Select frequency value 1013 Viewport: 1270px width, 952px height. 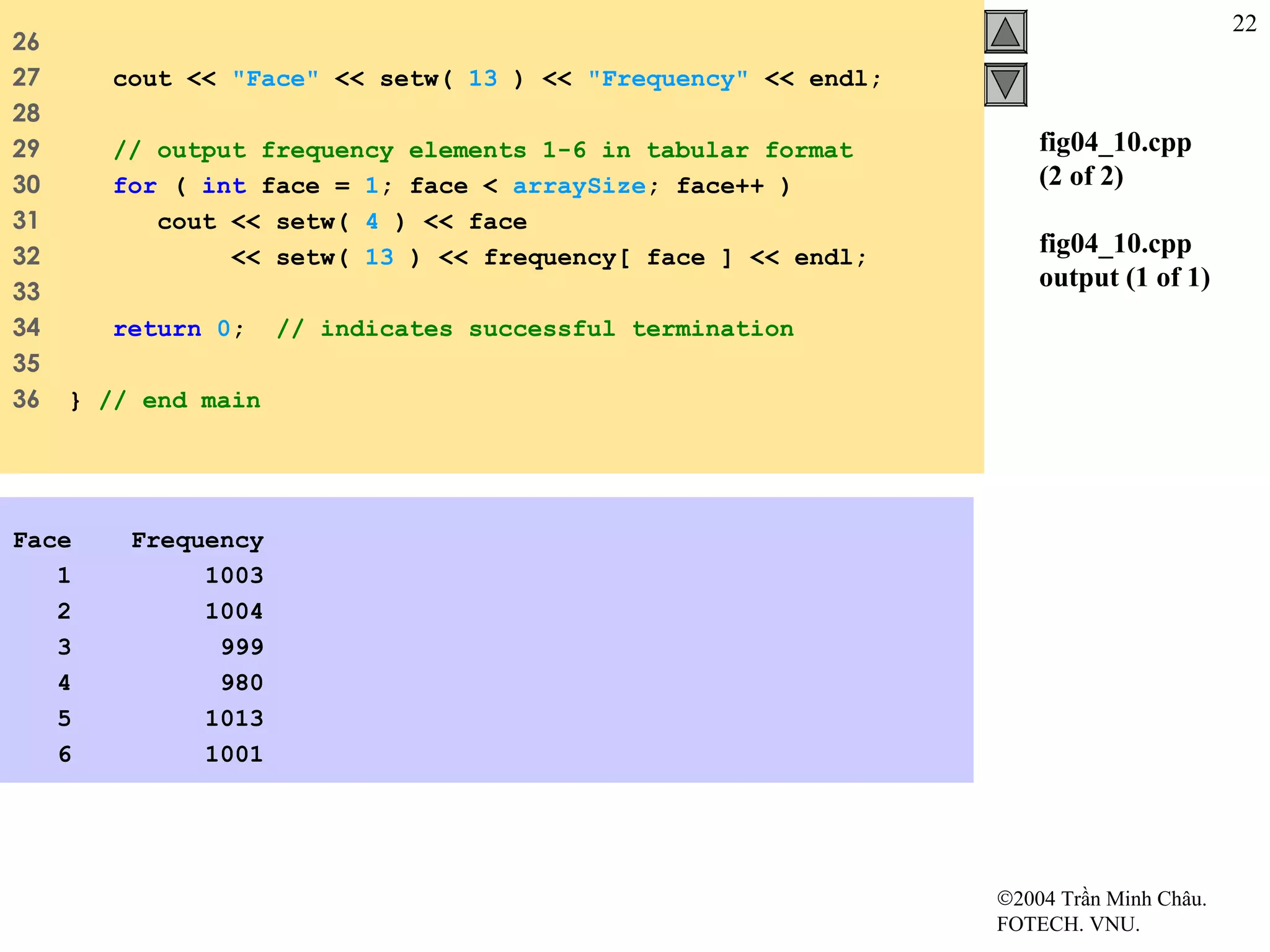(234, 719)
